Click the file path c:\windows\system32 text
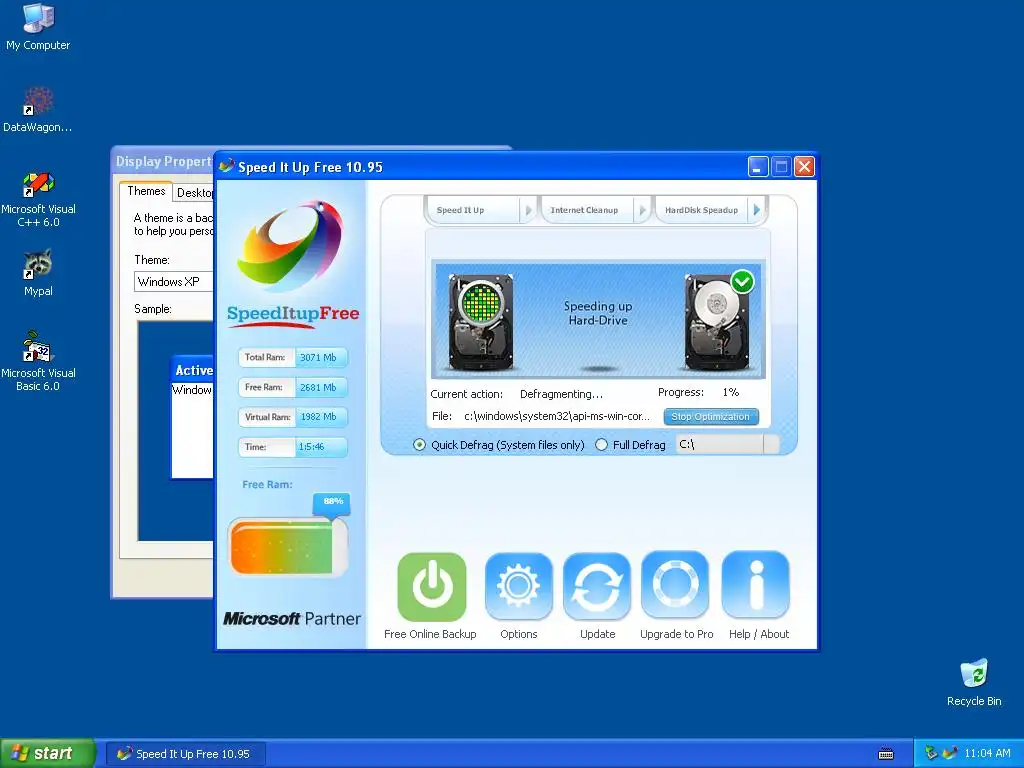1024x768 pixels. pyautogui.click(x=556, y=416)
